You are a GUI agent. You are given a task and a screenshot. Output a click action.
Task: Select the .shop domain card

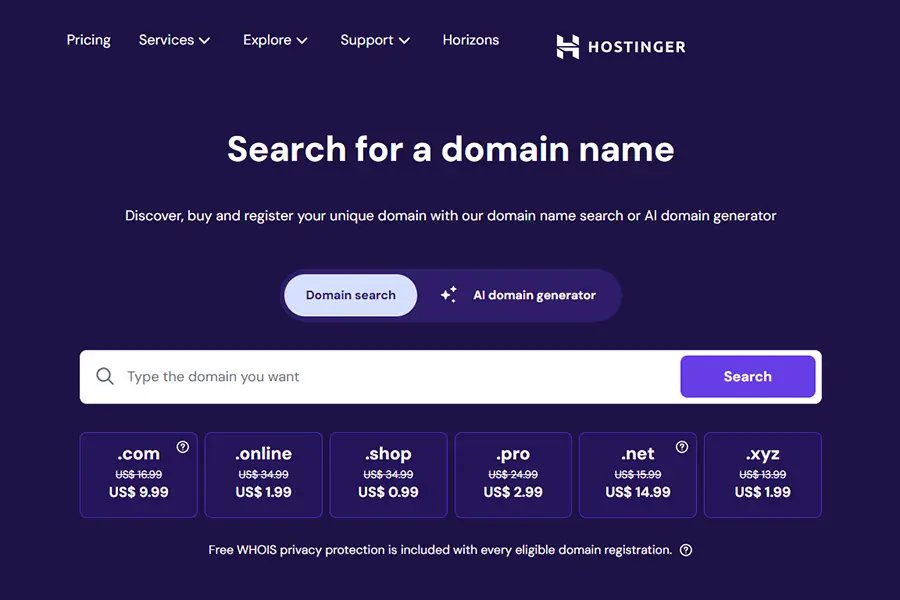pyautogui.click(x=389, y=475)
